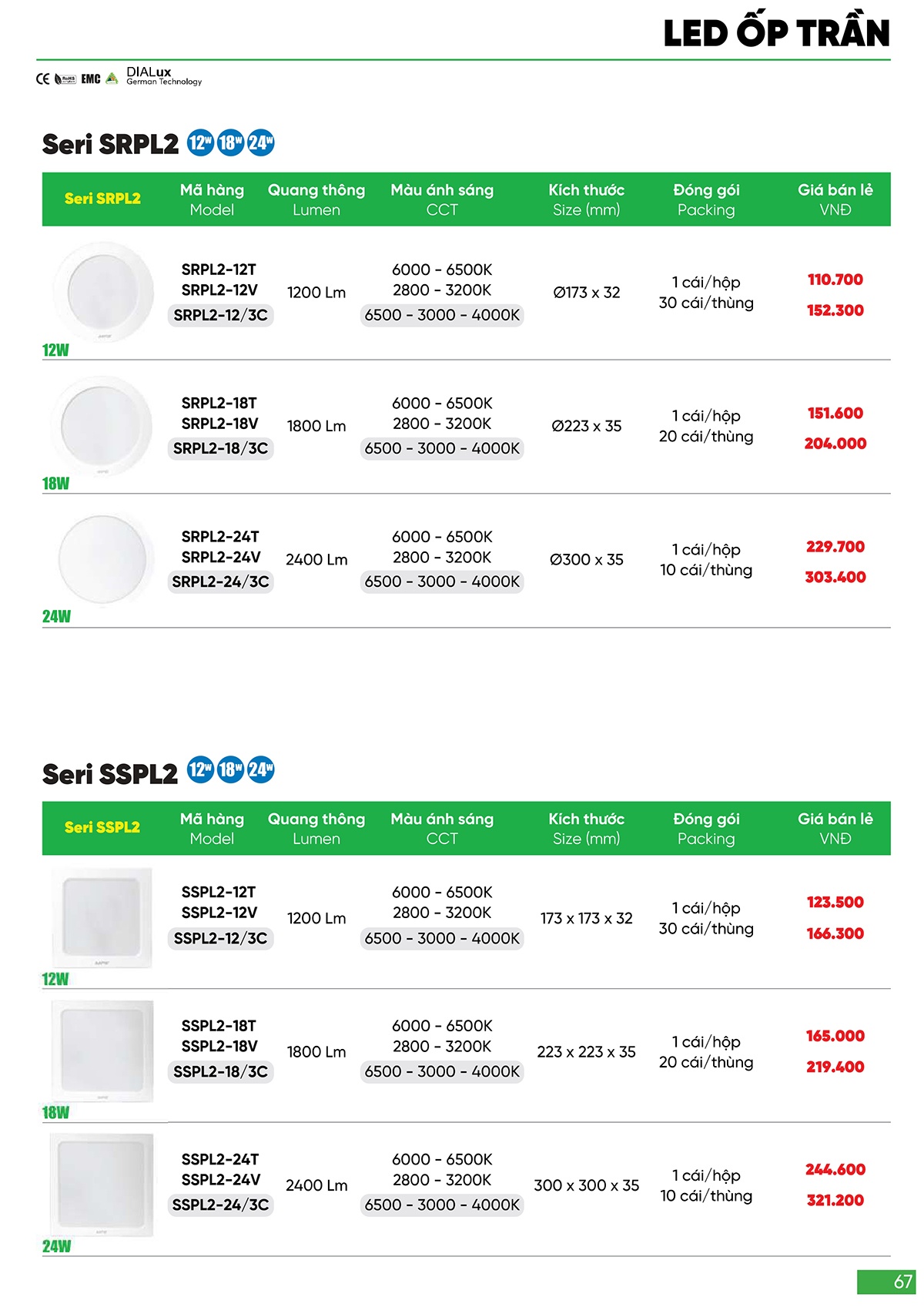
Task: Click the 321.200 price value
Action: click(x=835, y=1200)
